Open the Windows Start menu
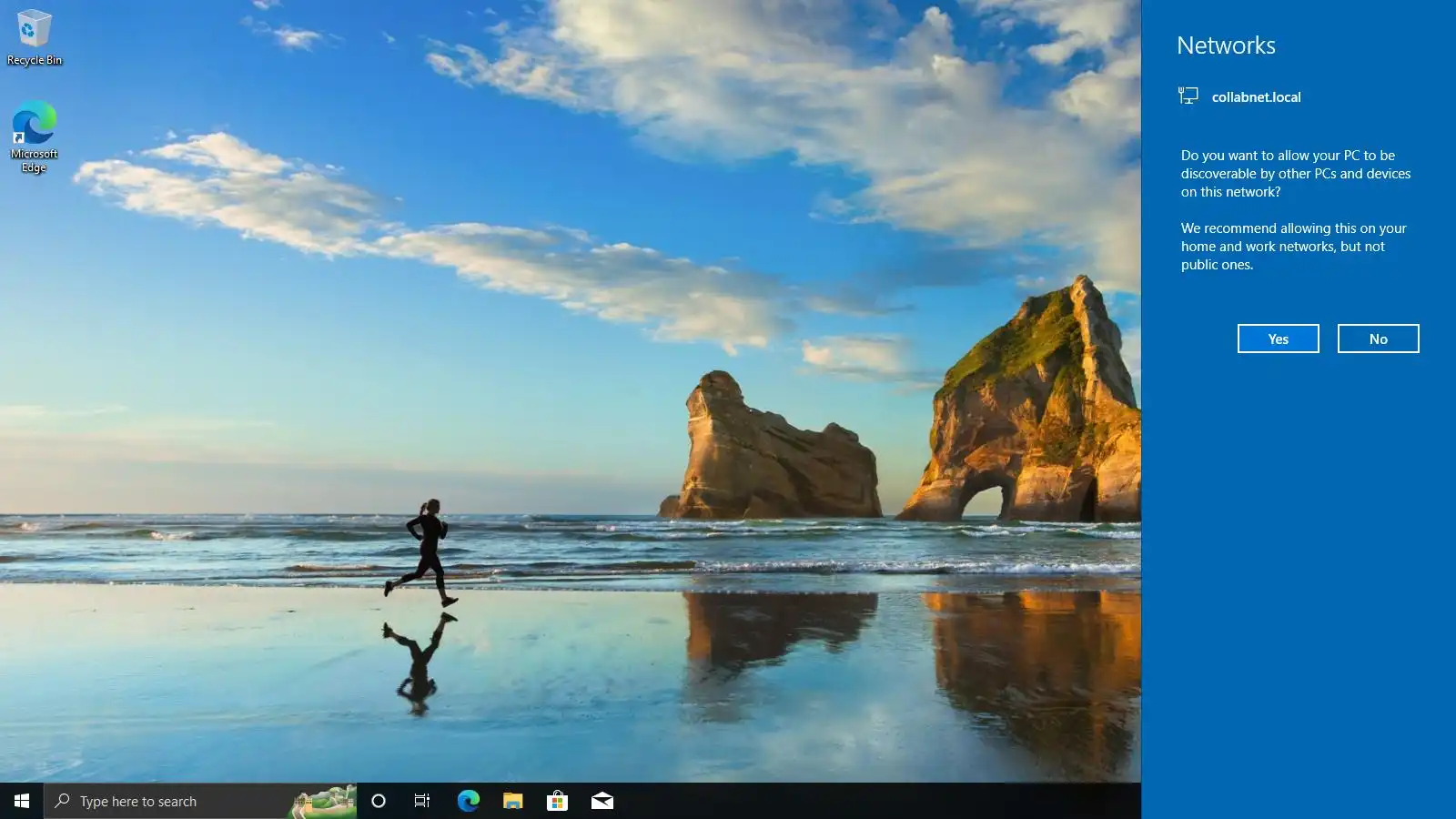This screenshot has height=819, width=1456. pyautogui.click(x=22, y=801)
